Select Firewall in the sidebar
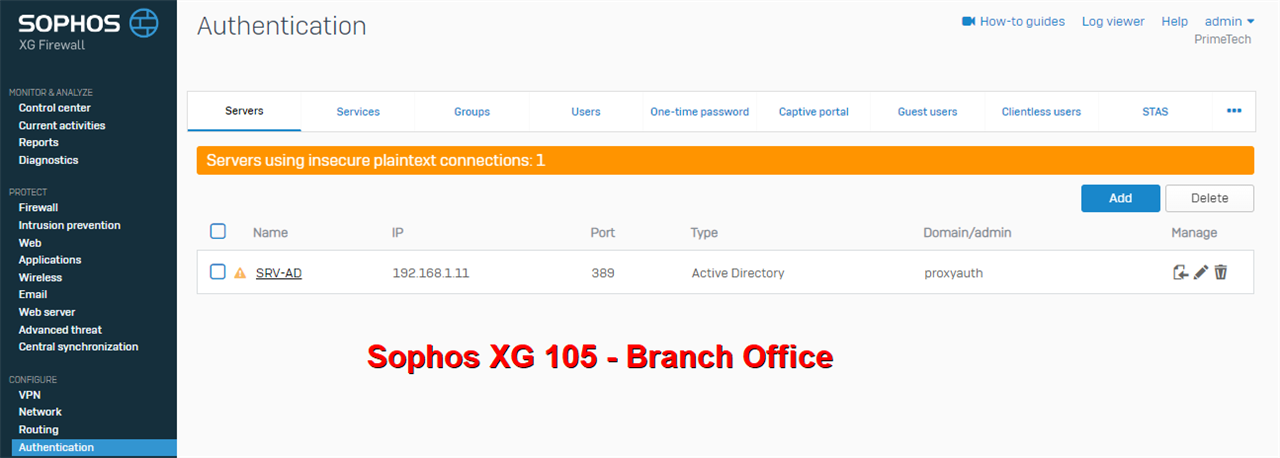This screenshot has width=1280, height=458. pyautogui.click(x=38, y=208)
